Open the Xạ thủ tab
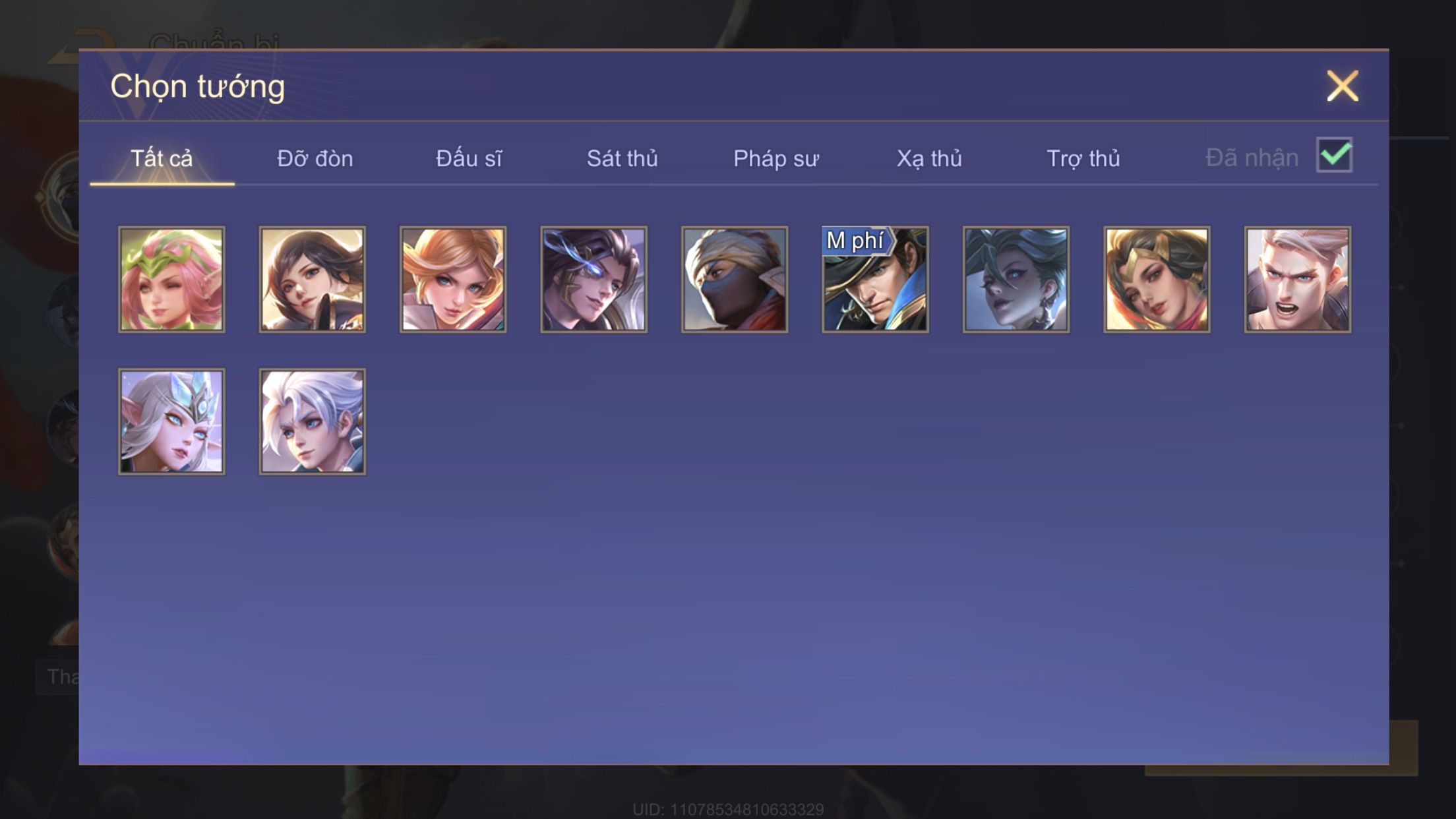1456x819 pixels. 929,158
